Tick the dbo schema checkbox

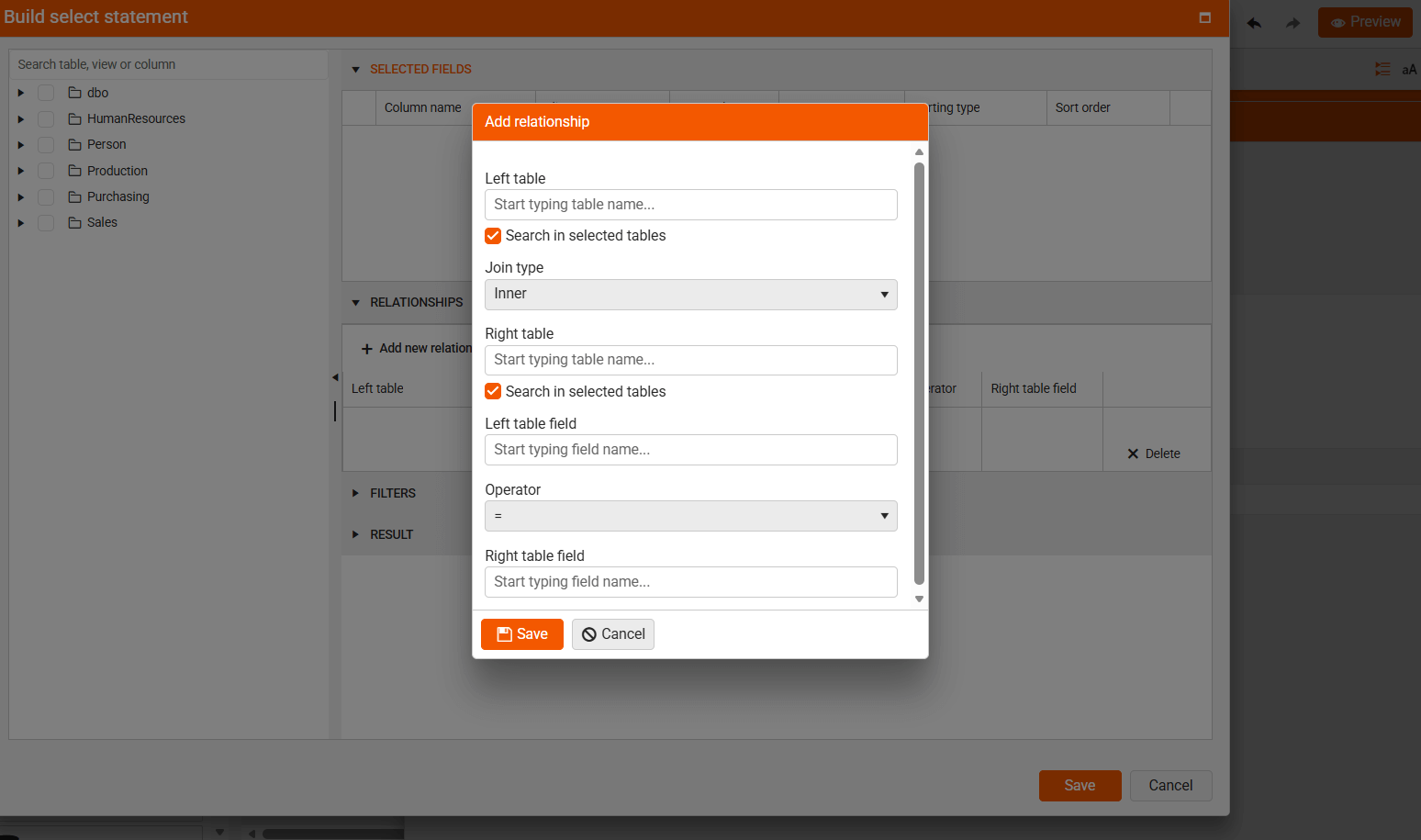pos(46,93)
